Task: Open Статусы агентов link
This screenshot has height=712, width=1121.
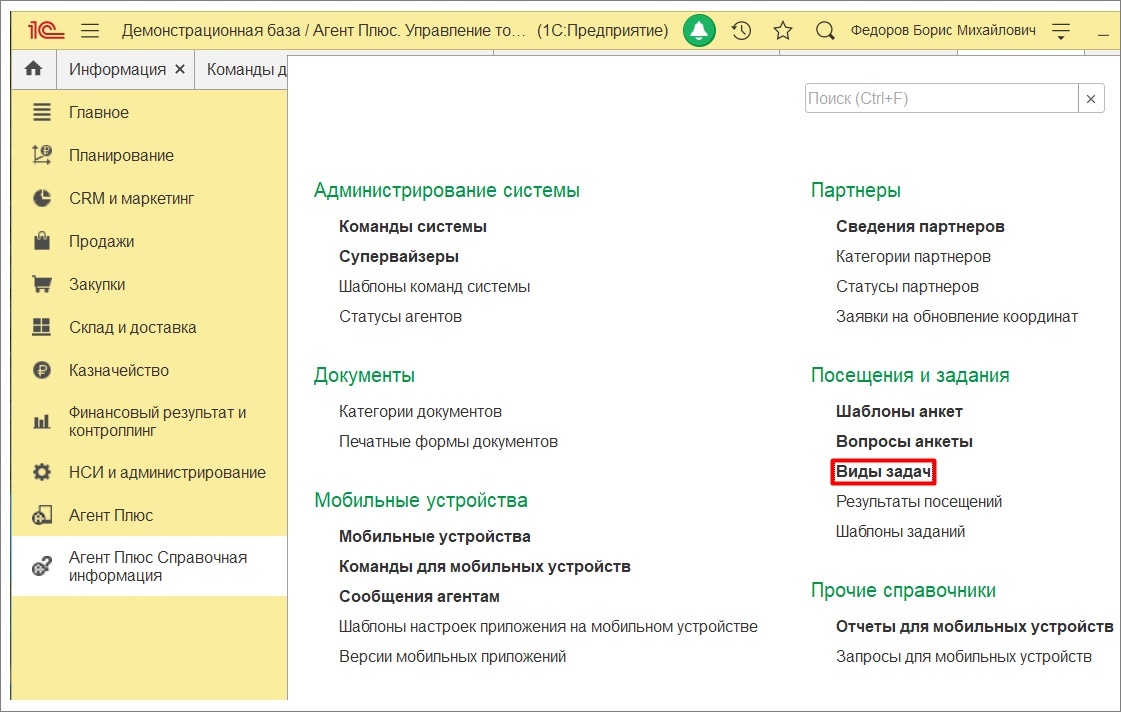Action: coord(400,317)
